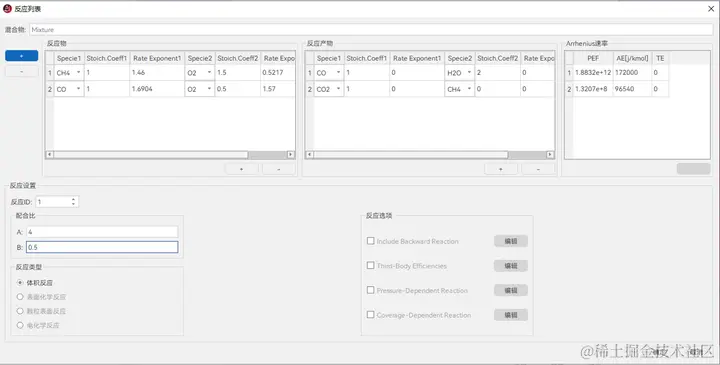Screen dimensions: 720x365
Task: Enable Pressure-Dependent Reaction checkbox
Action: click(371, 290)
